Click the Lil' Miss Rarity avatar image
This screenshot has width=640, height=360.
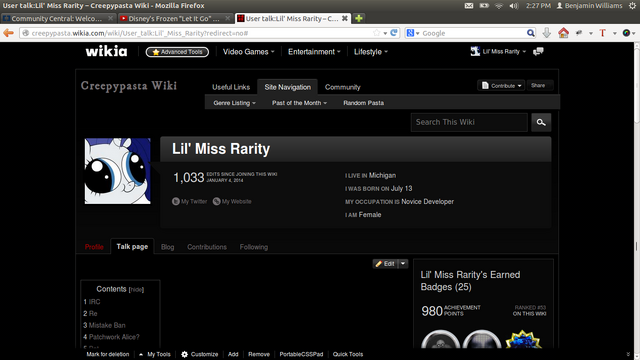118,171
